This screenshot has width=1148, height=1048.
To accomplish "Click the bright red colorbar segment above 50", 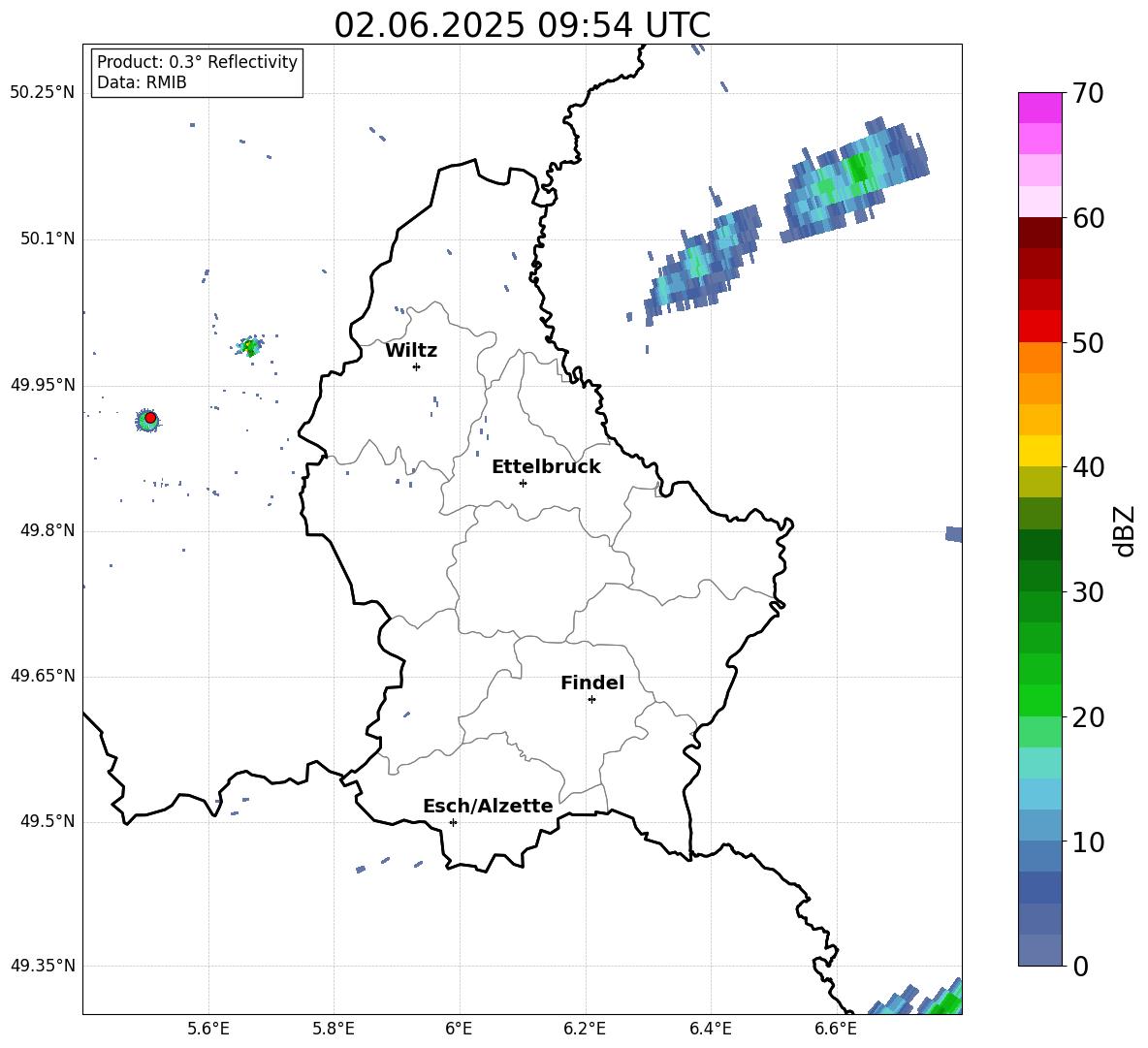I will pos(1039,327).
